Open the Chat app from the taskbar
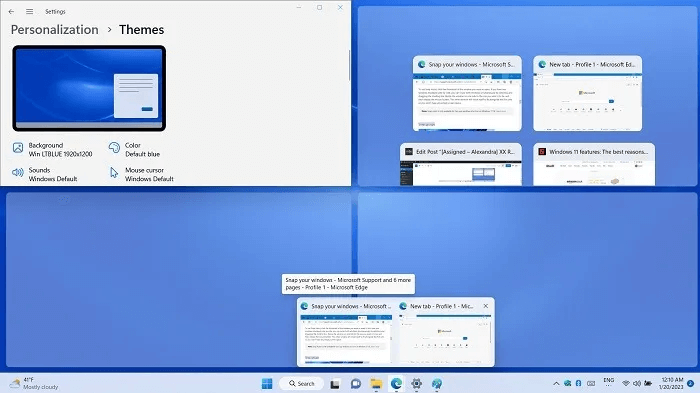This screenshot has width=700, height=393. click(356, 384)
